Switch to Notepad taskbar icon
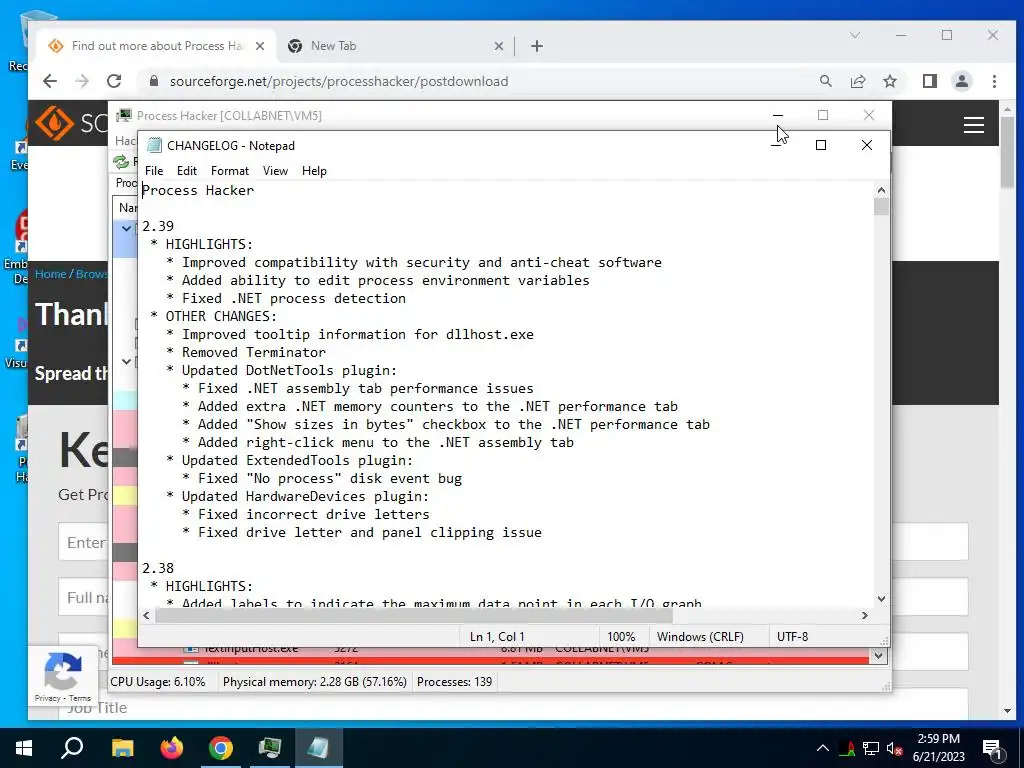1024x768 pixels. [319, 748]
